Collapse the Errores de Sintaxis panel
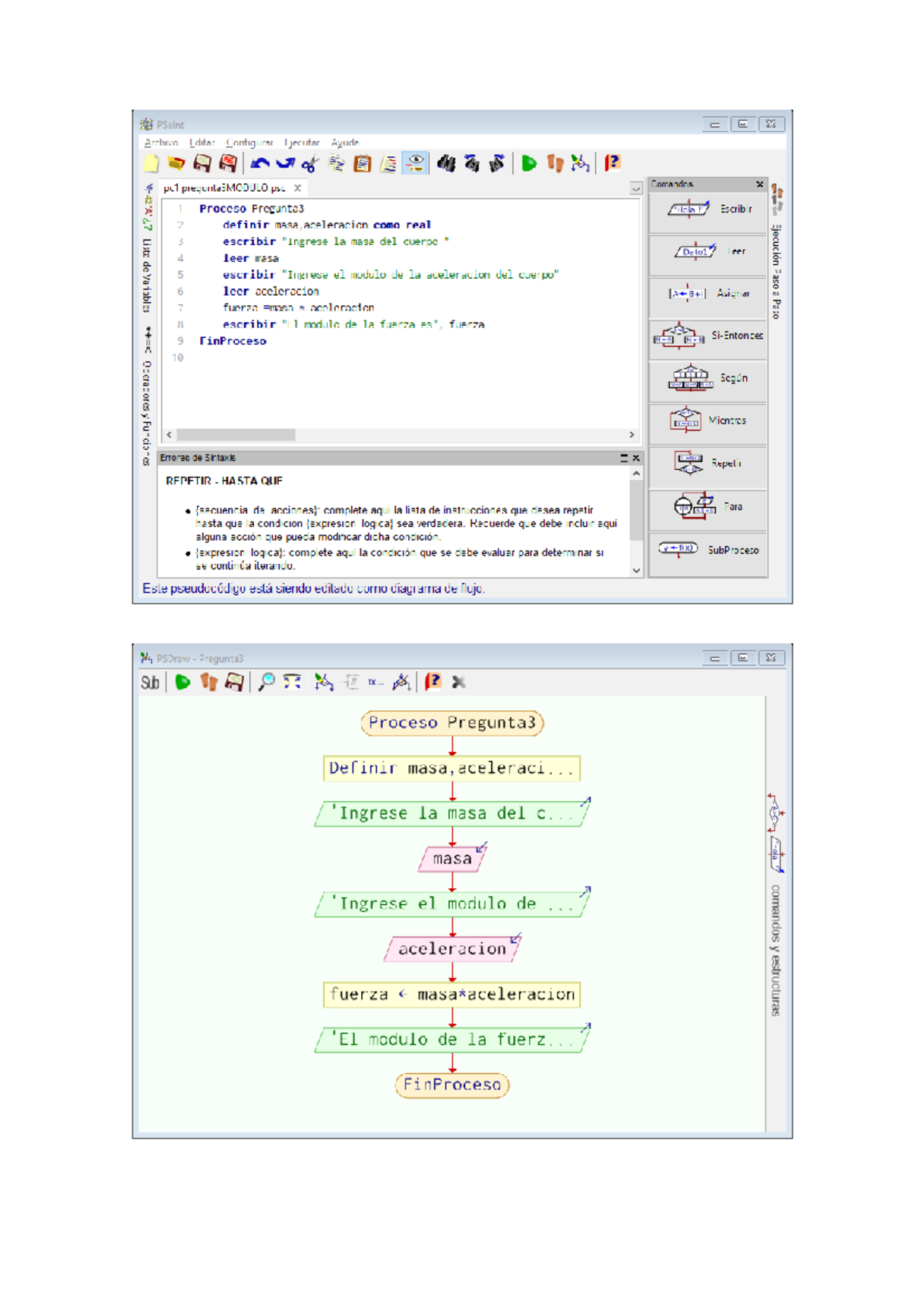924x1308 pixels. click(624, 458)
